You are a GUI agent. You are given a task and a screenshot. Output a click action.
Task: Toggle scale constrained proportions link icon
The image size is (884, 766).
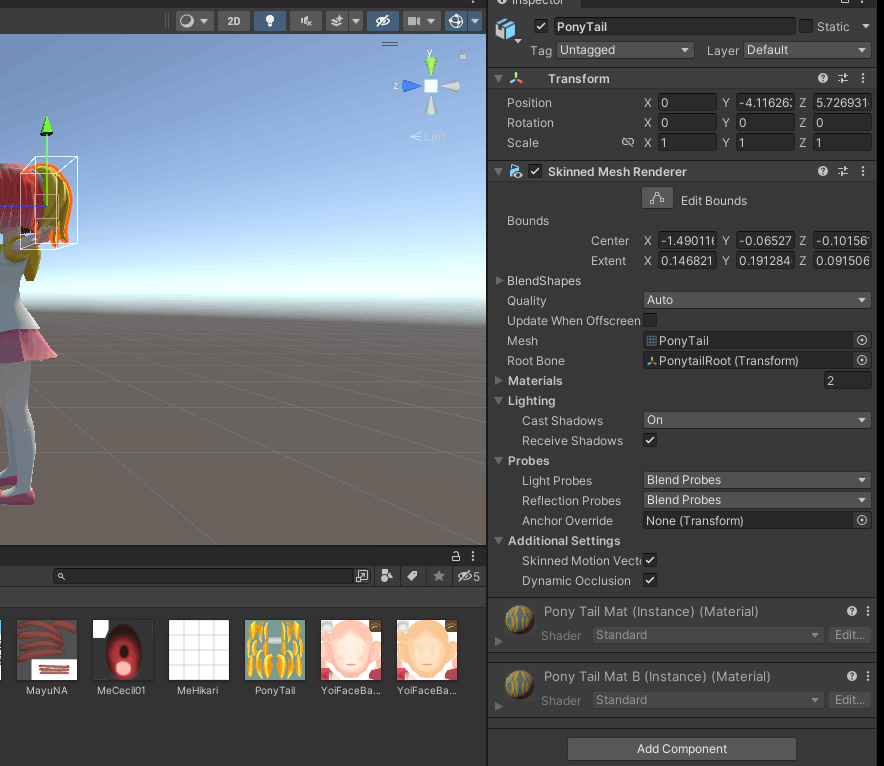[x=627, y=142]
